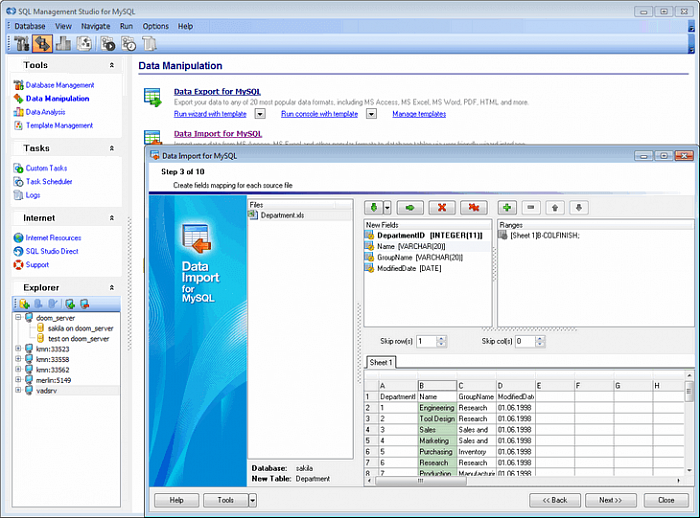The image size is (700, 518).
Task: Click the register database icon in Explorer toolbar
Action: coord(24,304)
